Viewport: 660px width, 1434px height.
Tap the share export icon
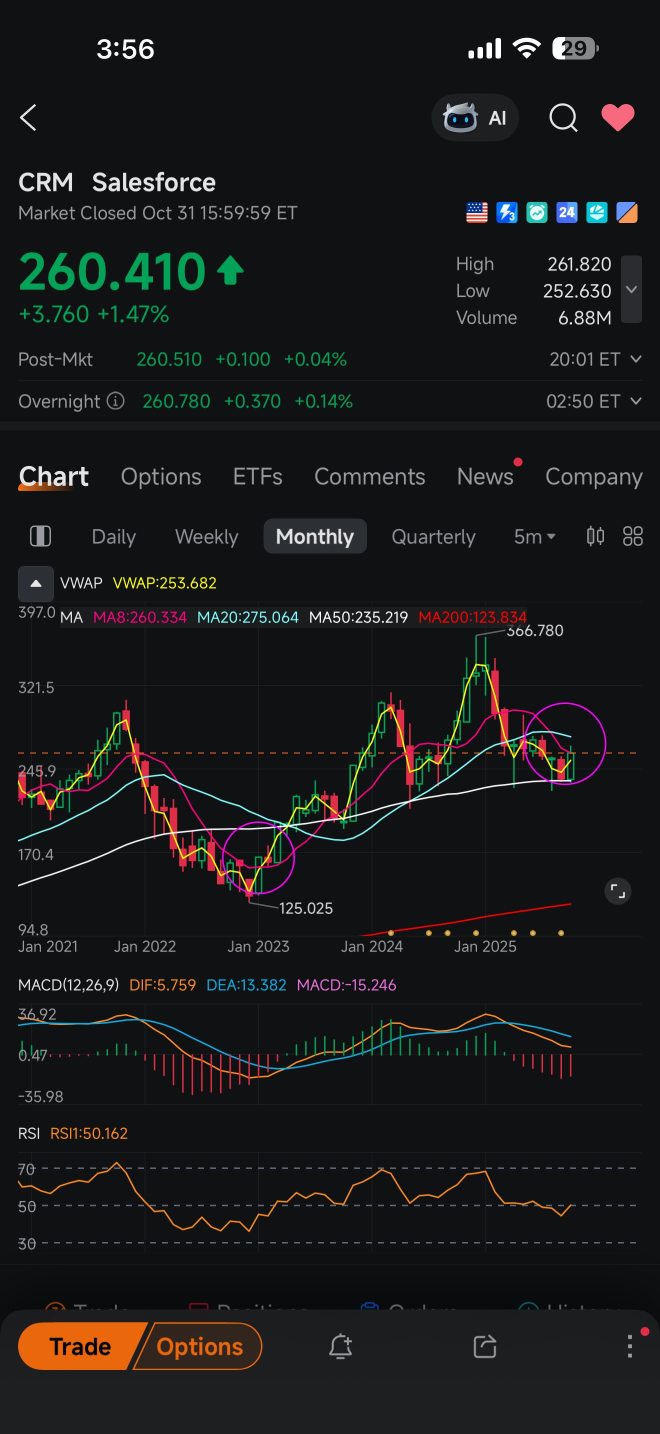(x=485, y=1346)
